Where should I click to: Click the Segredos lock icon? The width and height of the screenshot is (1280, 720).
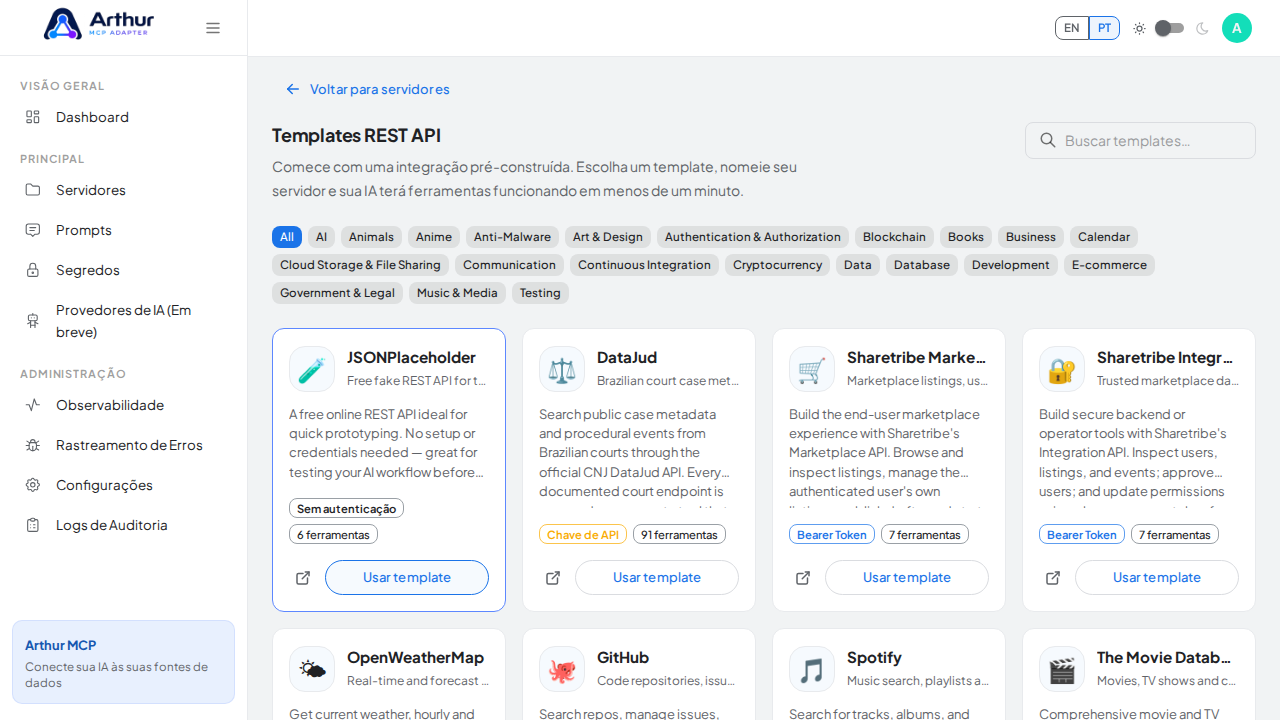(x=33, y=270)
